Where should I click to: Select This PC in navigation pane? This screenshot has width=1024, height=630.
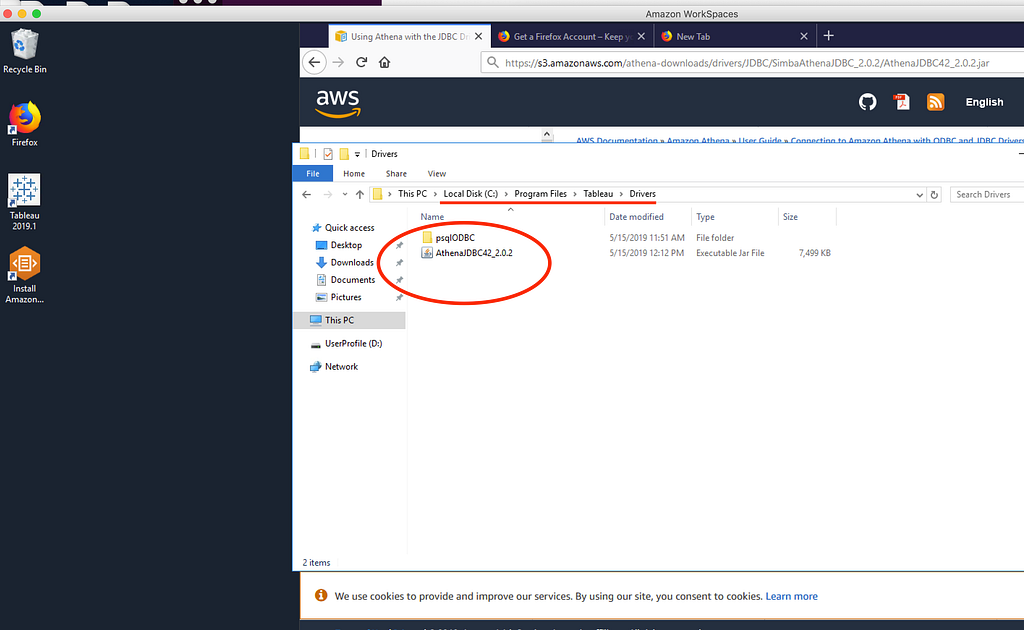[349, 320]
